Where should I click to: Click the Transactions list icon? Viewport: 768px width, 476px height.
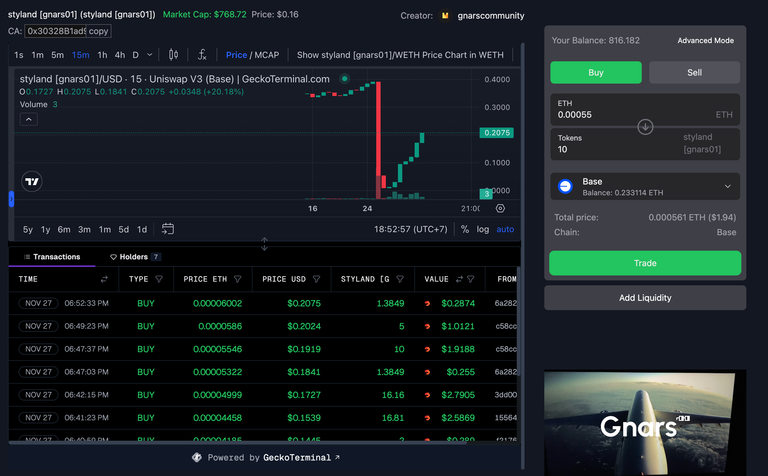point(27,257)
